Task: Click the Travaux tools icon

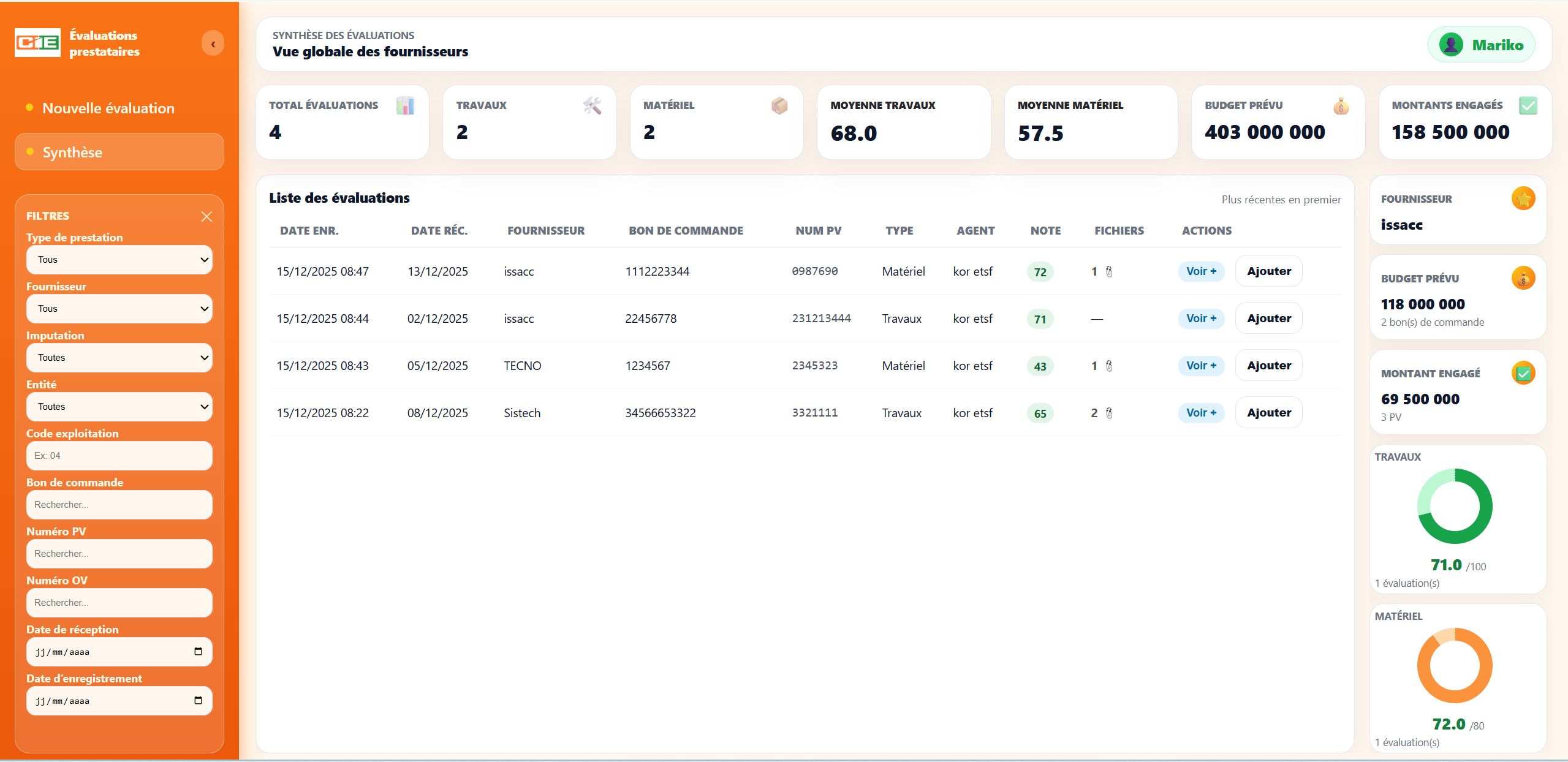Action: click(x=592, y=106)
